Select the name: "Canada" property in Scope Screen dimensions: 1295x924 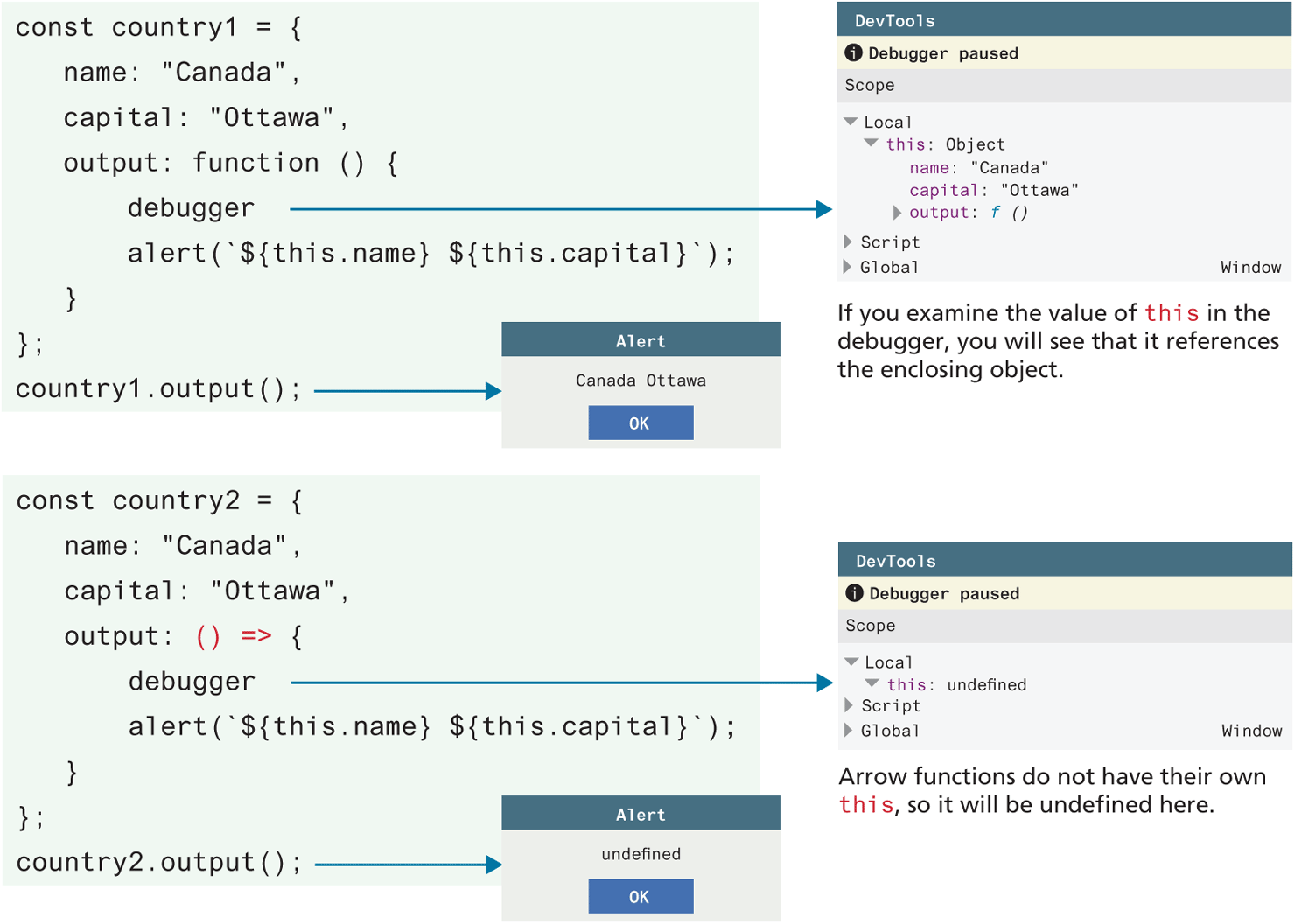(978, 168)
